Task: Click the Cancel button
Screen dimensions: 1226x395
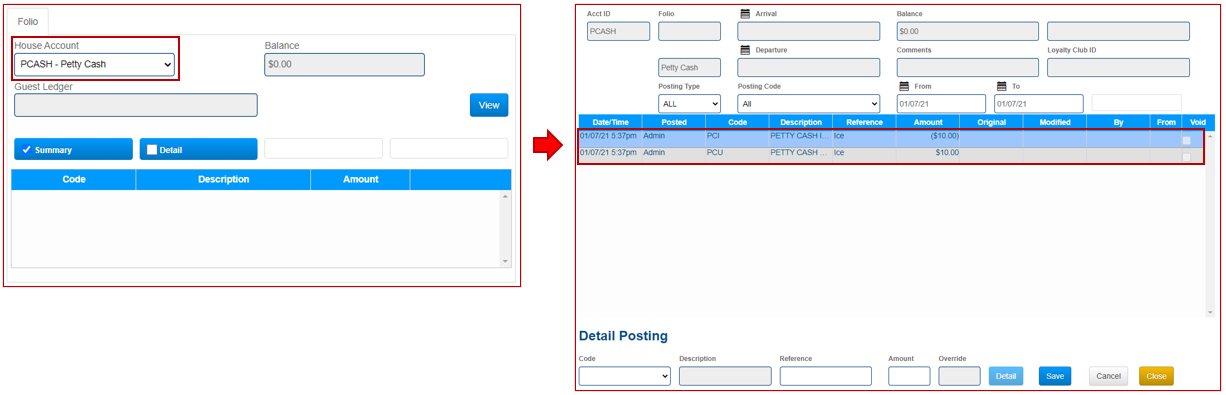Action: (1108, 376)
